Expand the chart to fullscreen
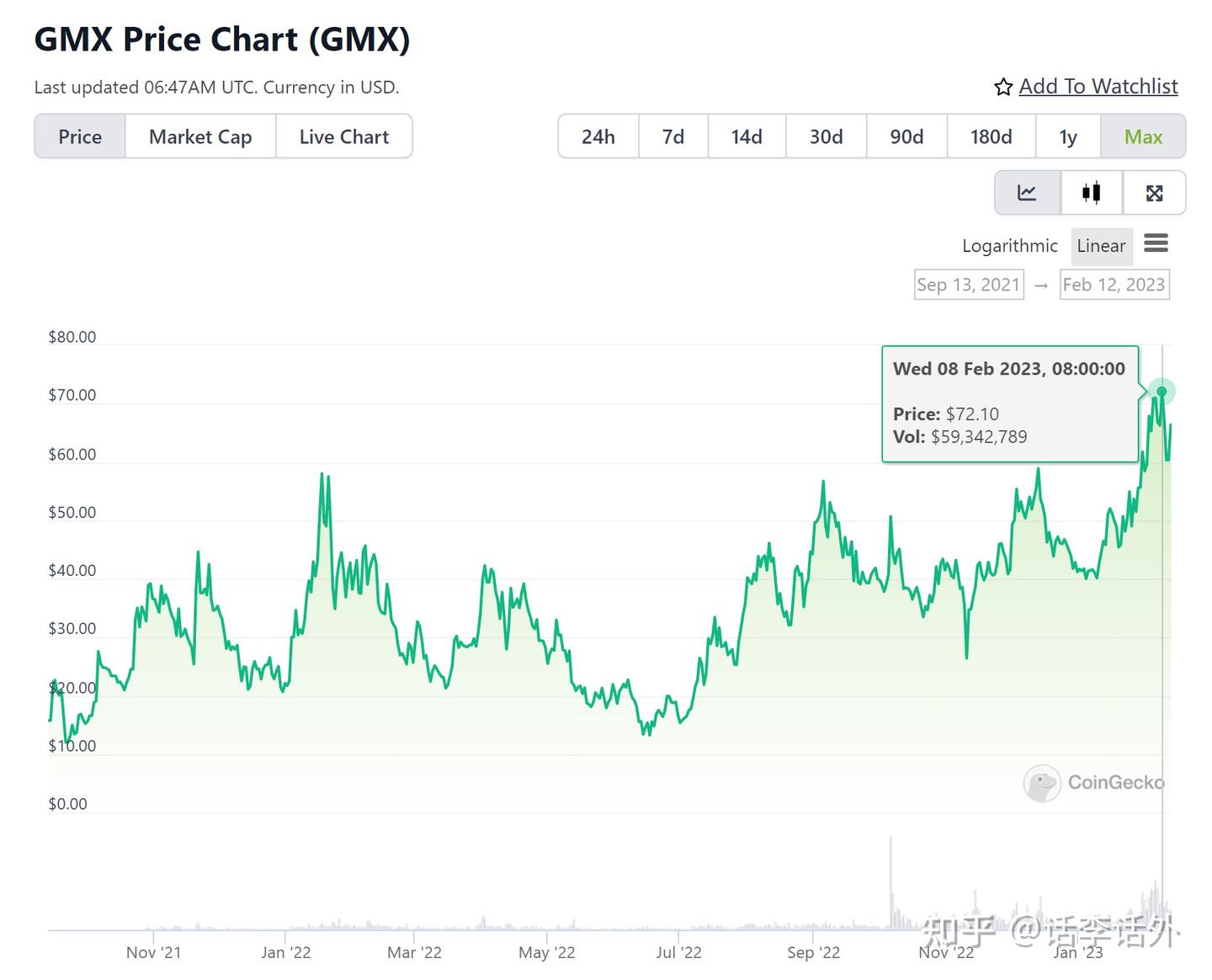Viewport: 1212px width, 980px height. coord(1155,192)
